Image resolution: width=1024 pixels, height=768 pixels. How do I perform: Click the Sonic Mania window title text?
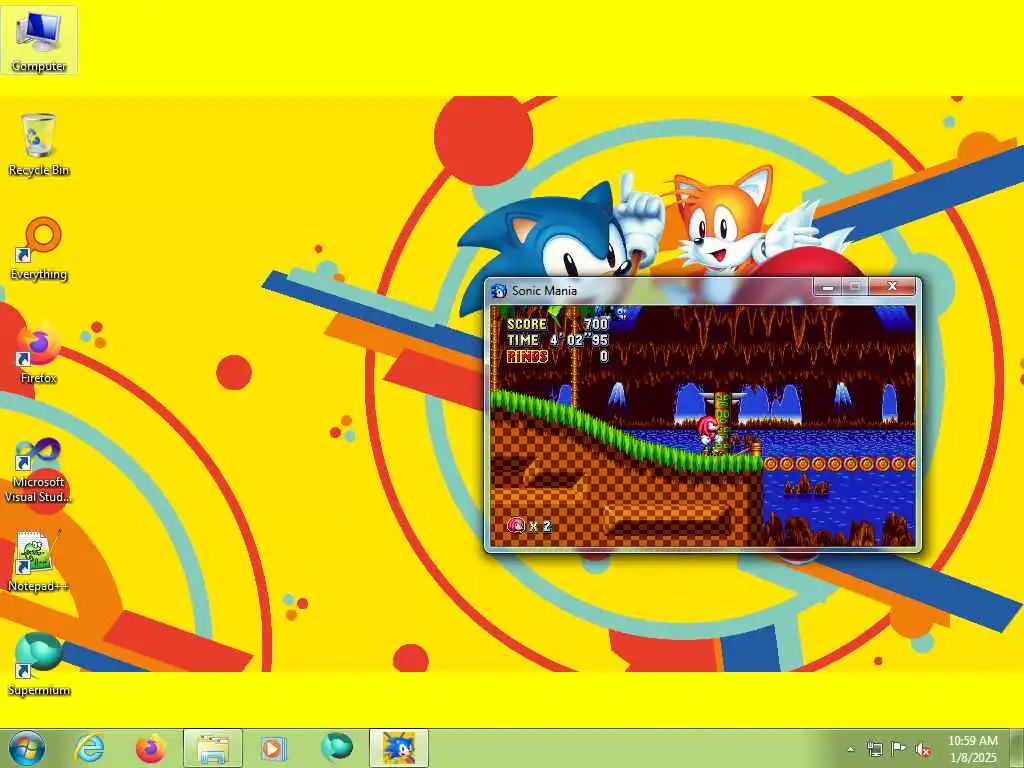click(x=544, y=291)
